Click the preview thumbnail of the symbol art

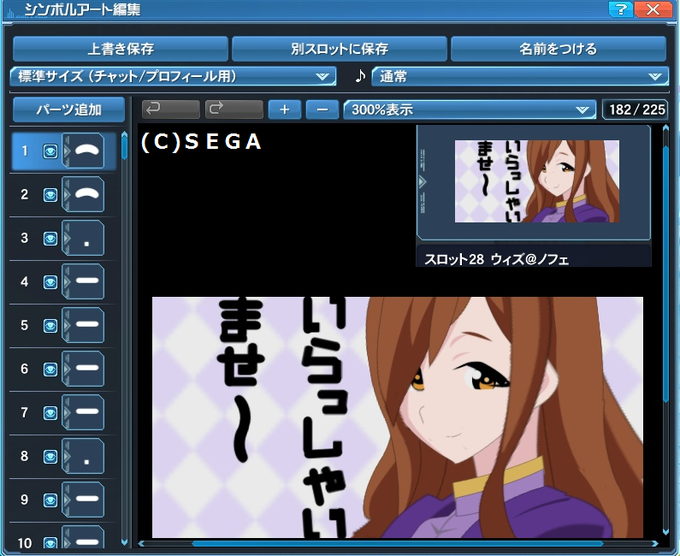pos(537,181)
